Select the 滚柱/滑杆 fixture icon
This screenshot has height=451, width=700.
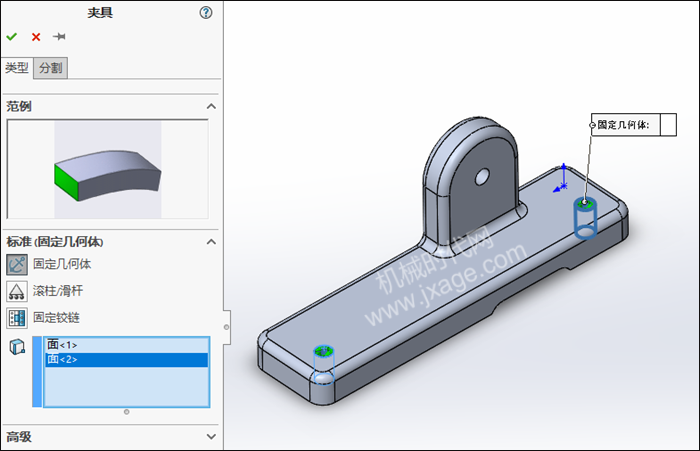point(17,291)
